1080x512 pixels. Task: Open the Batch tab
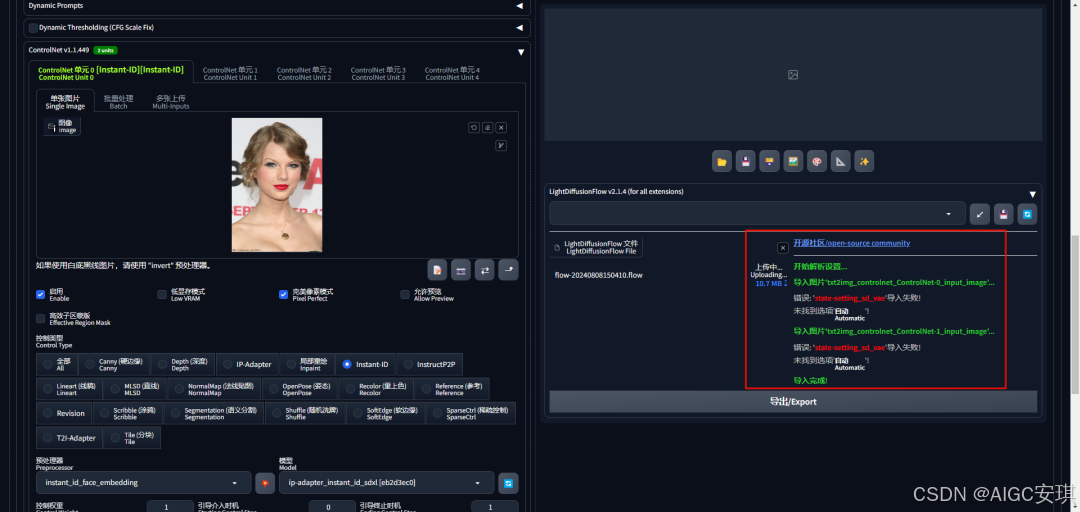pyautogui.click(x=118, y=102)
